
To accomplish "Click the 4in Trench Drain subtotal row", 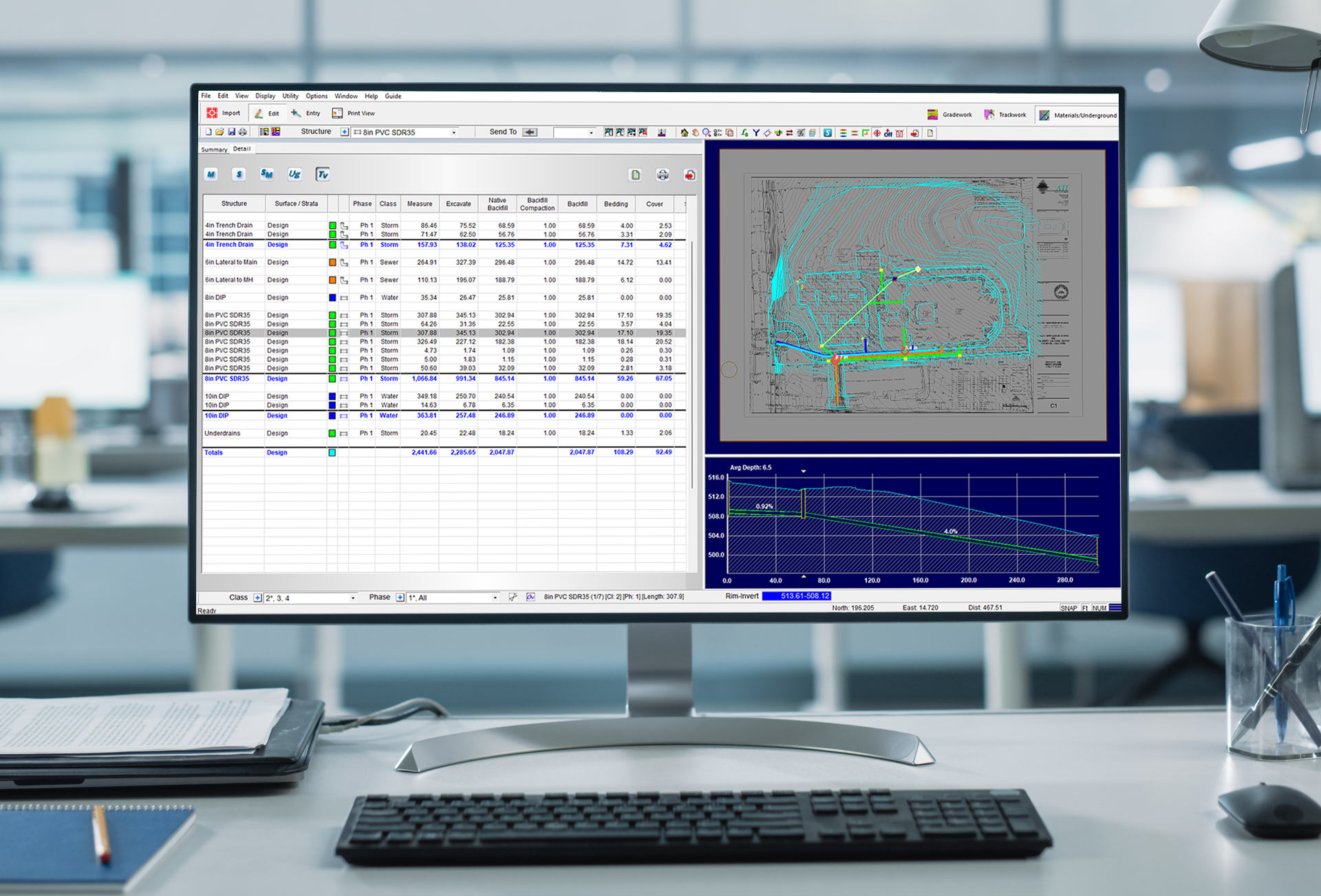I will tap(444, 245).
